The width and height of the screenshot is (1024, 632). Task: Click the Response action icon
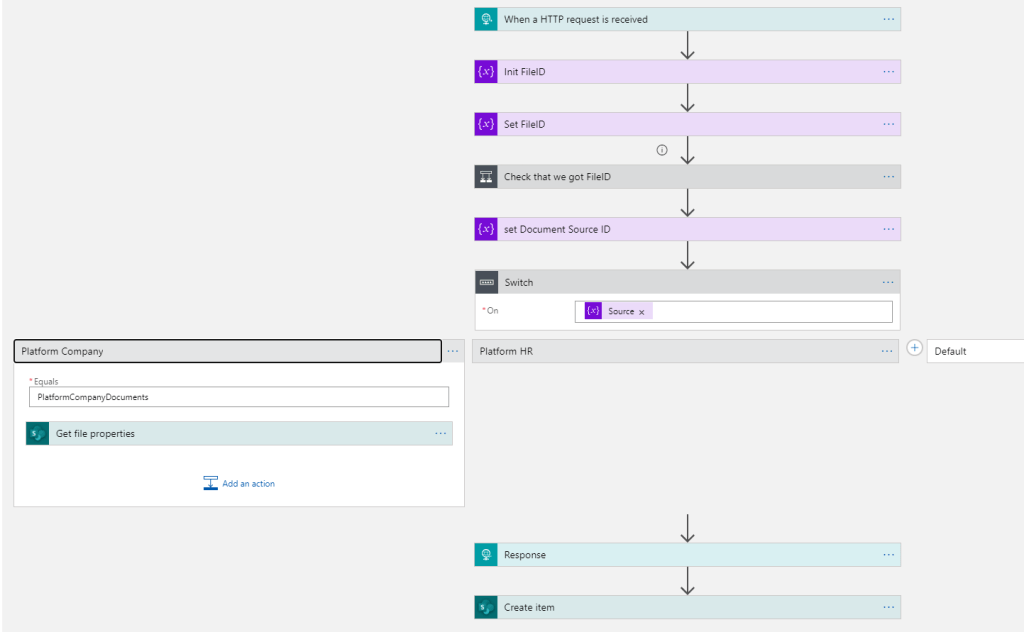486,555
